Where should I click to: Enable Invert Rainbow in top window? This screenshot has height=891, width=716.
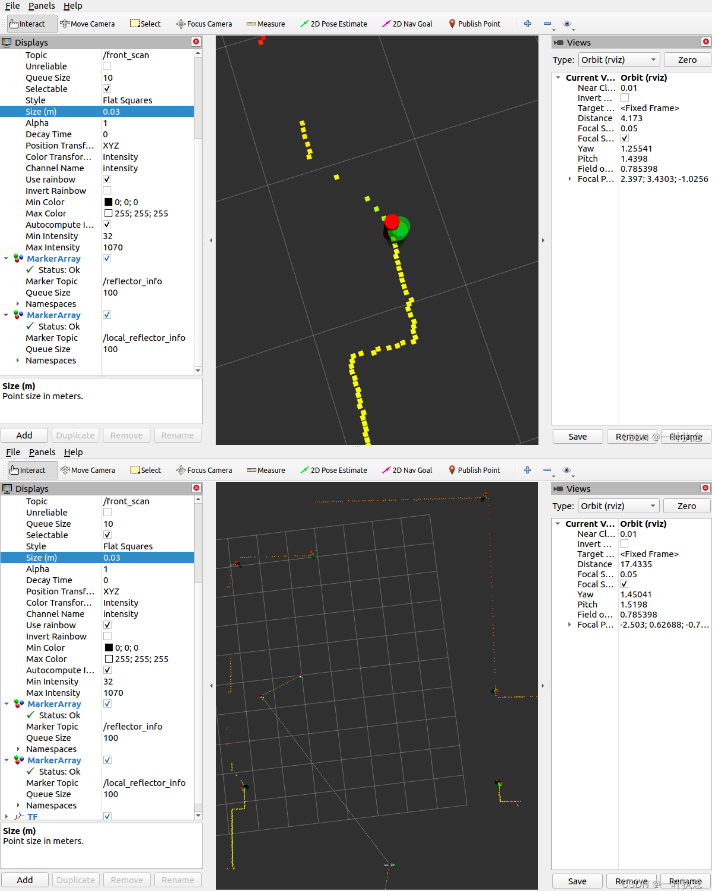pos(107,190)
